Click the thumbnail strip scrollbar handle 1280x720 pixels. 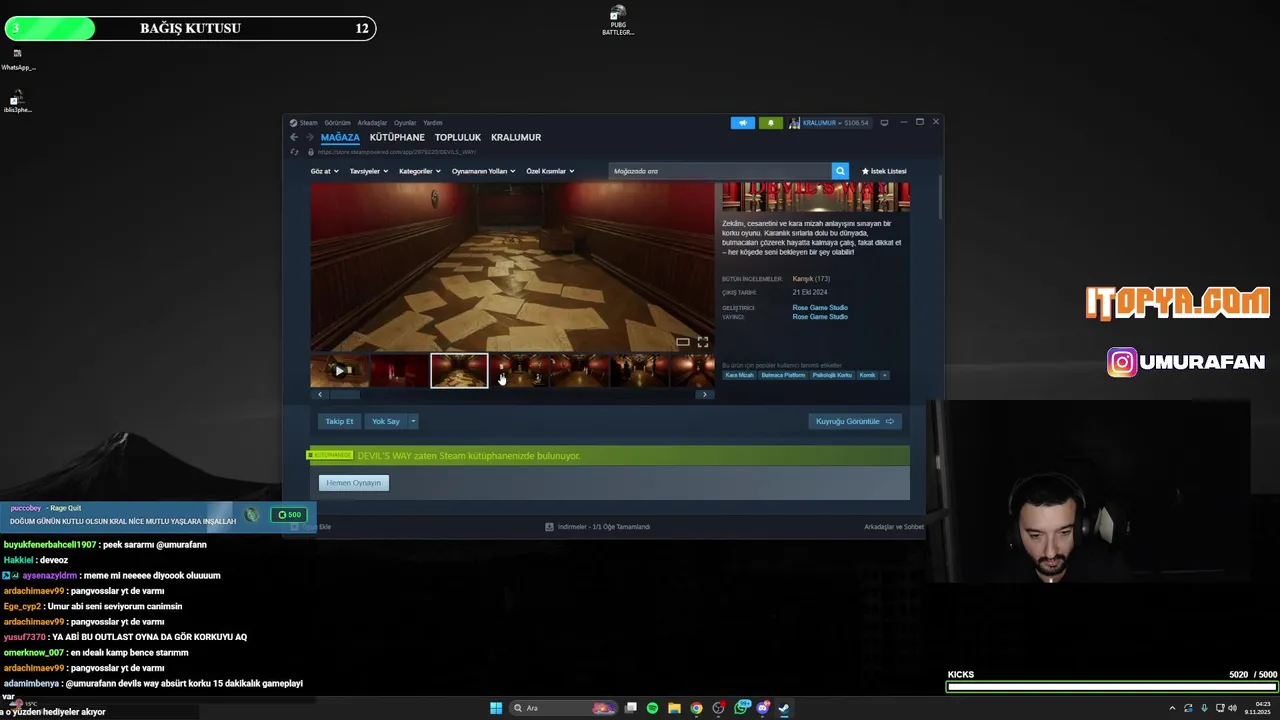(345, 395)
